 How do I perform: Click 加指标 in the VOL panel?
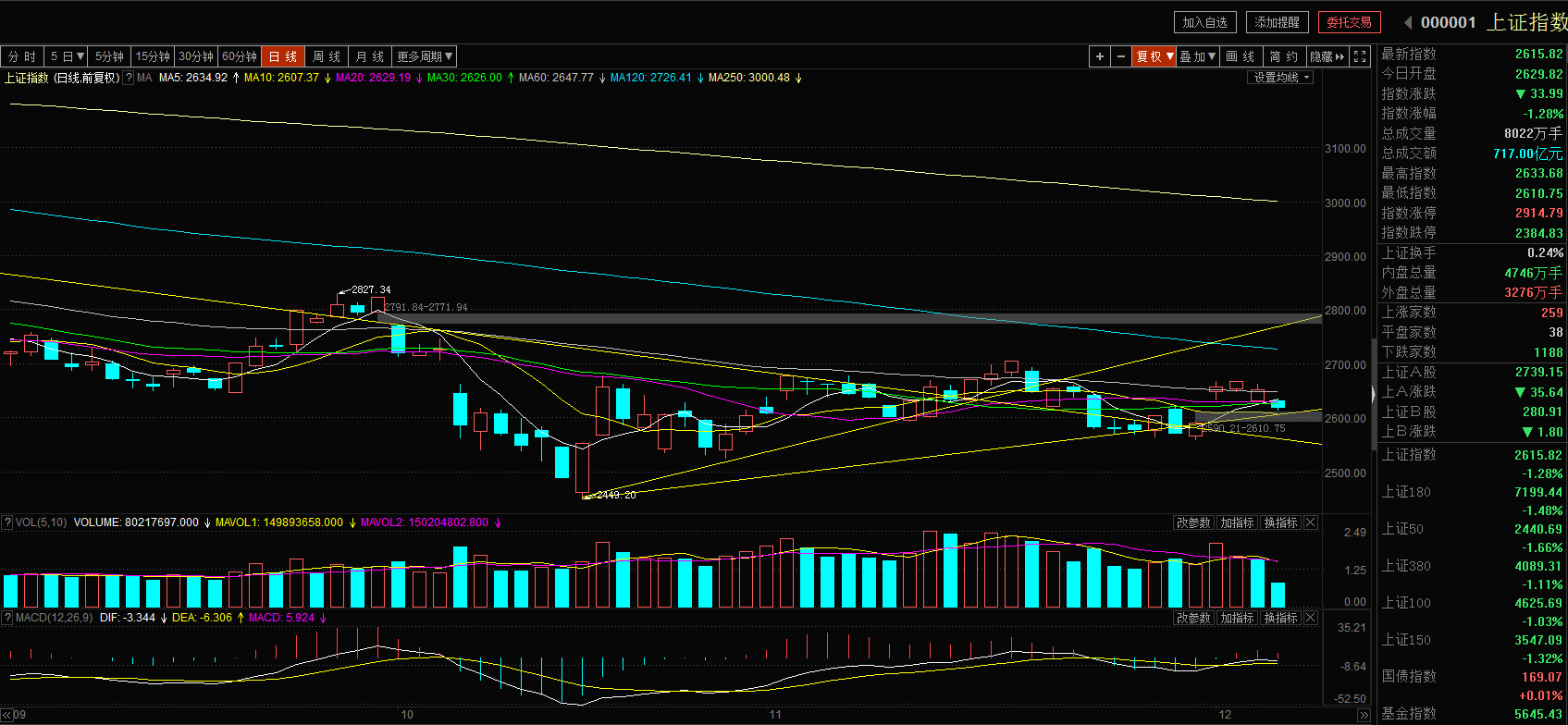1237,523
